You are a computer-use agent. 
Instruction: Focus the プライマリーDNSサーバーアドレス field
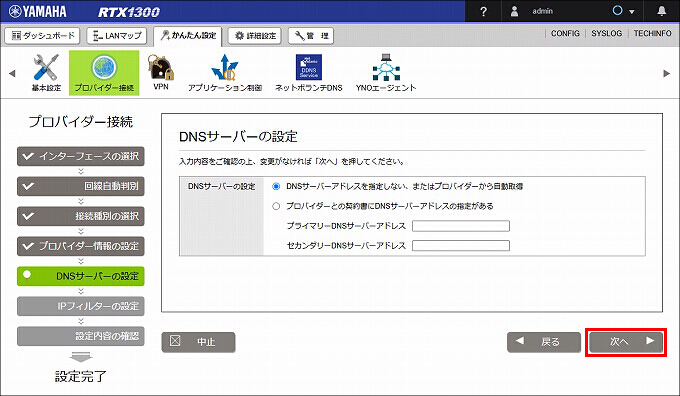tap(461, 226)
